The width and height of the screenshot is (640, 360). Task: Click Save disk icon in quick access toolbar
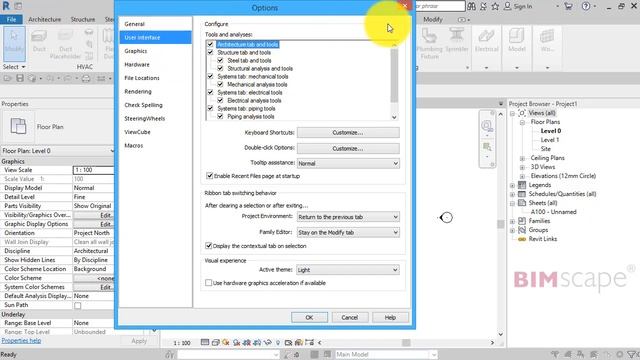coord(20,78)
